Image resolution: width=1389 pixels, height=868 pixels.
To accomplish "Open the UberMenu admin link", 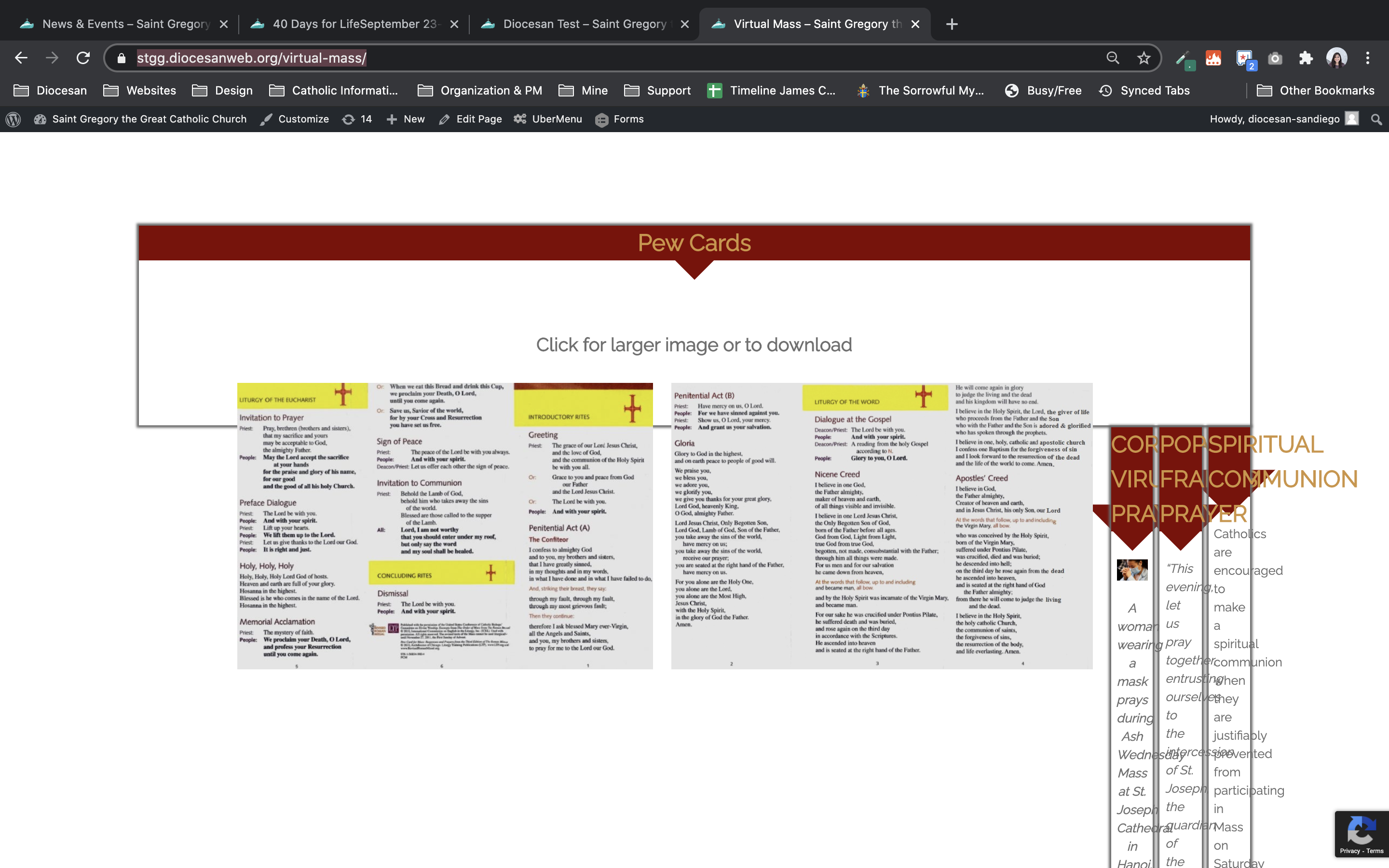I will (548, 119).
